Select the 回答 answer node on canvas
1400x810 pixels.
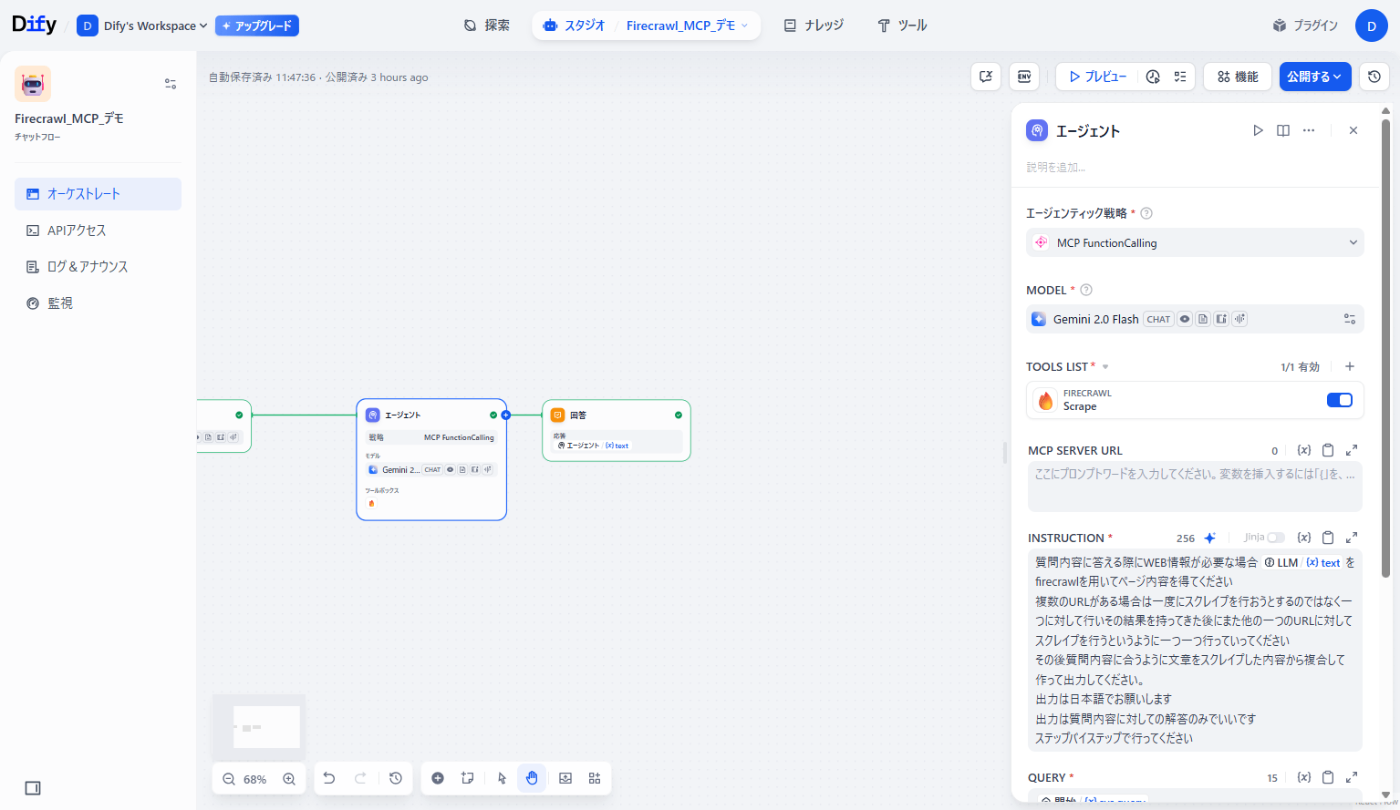[616, 430]
